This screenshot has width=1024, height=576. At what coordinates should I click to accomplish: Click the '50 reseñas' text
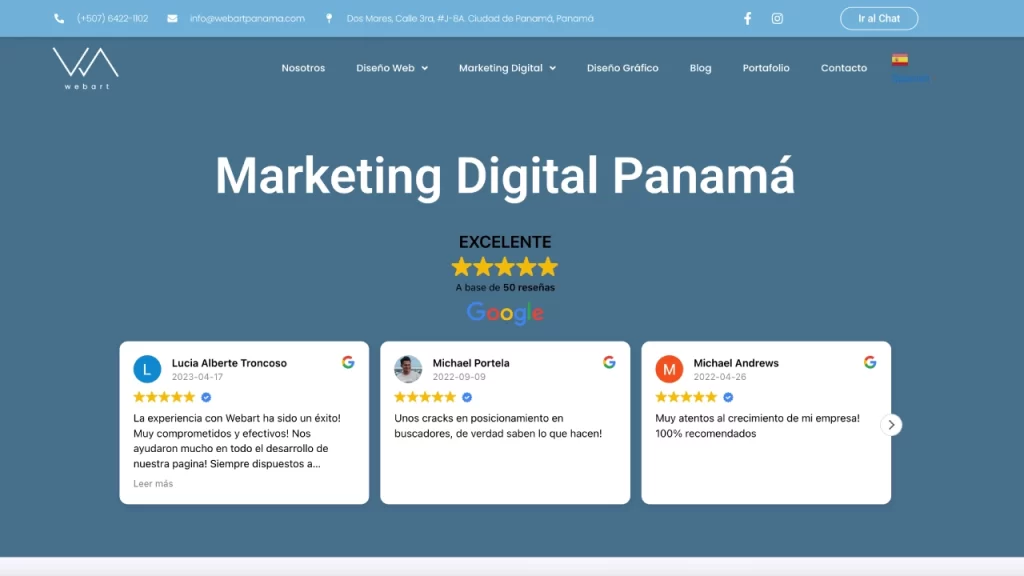tap(529, 287)
